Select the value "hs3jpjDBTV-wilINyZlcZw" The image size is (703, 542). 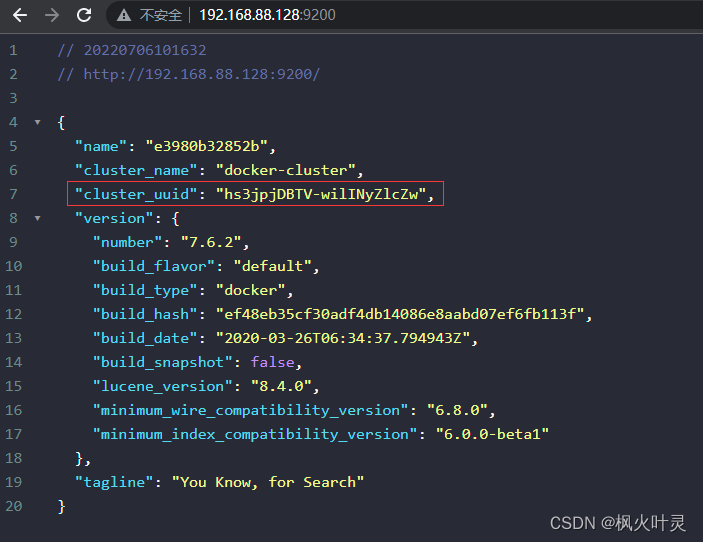(321, 194)
